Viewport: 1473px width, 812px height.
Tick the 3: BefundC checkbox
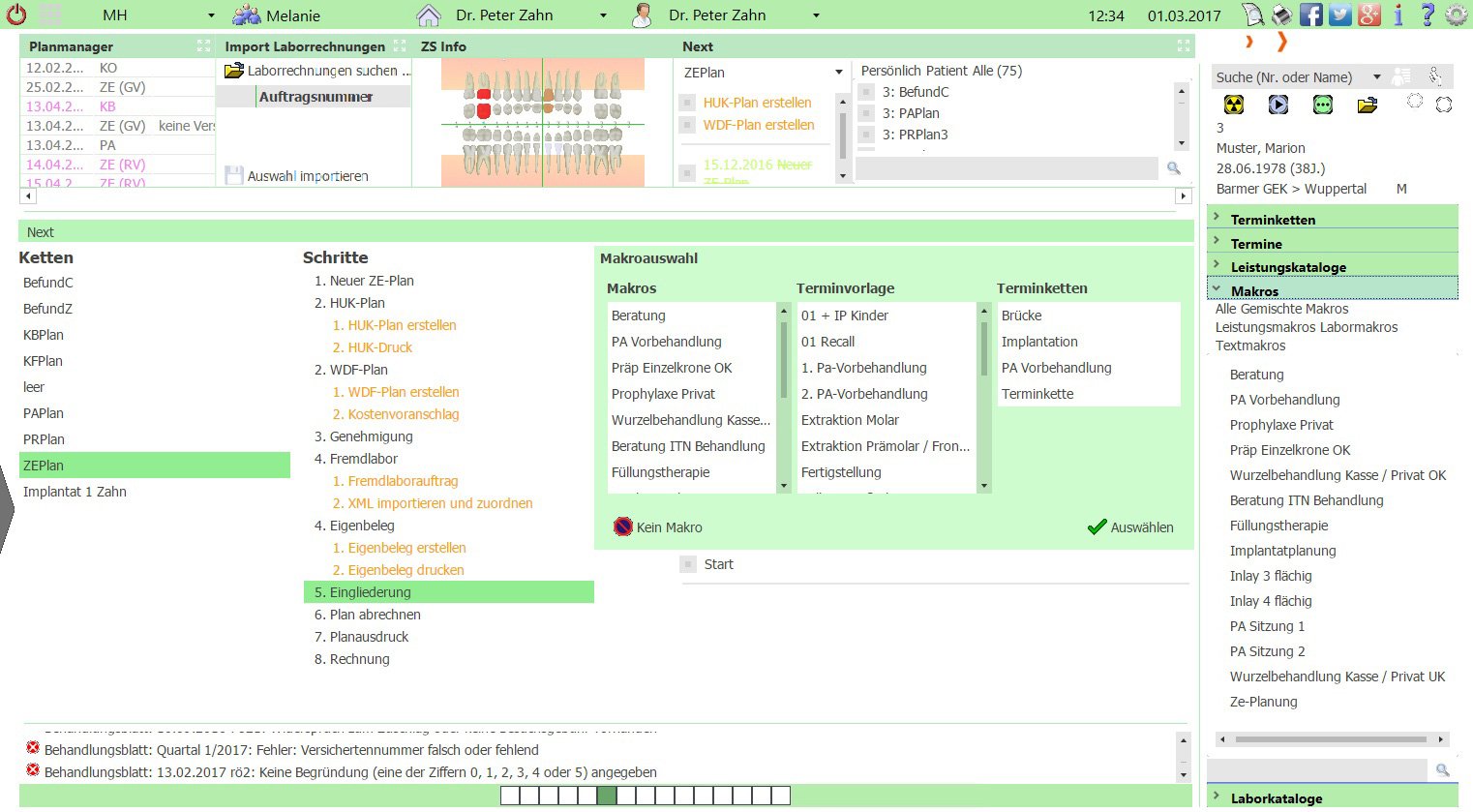[x=867, y=92]
